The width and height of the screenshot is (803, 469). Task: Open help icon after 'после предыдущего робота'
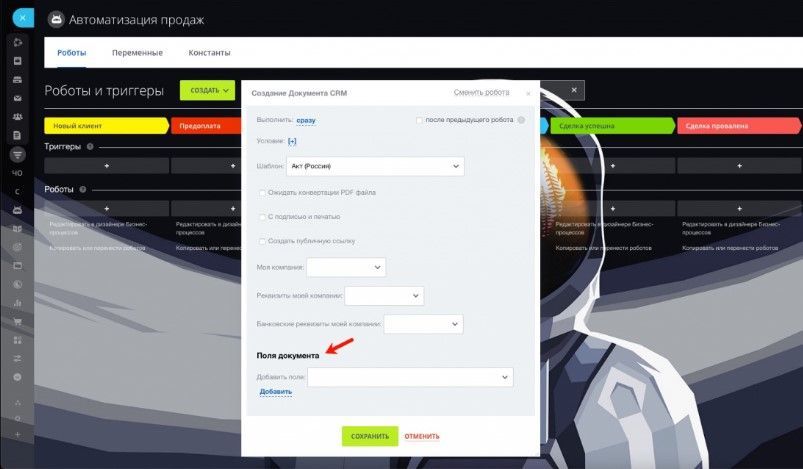(x=521, y=120)
